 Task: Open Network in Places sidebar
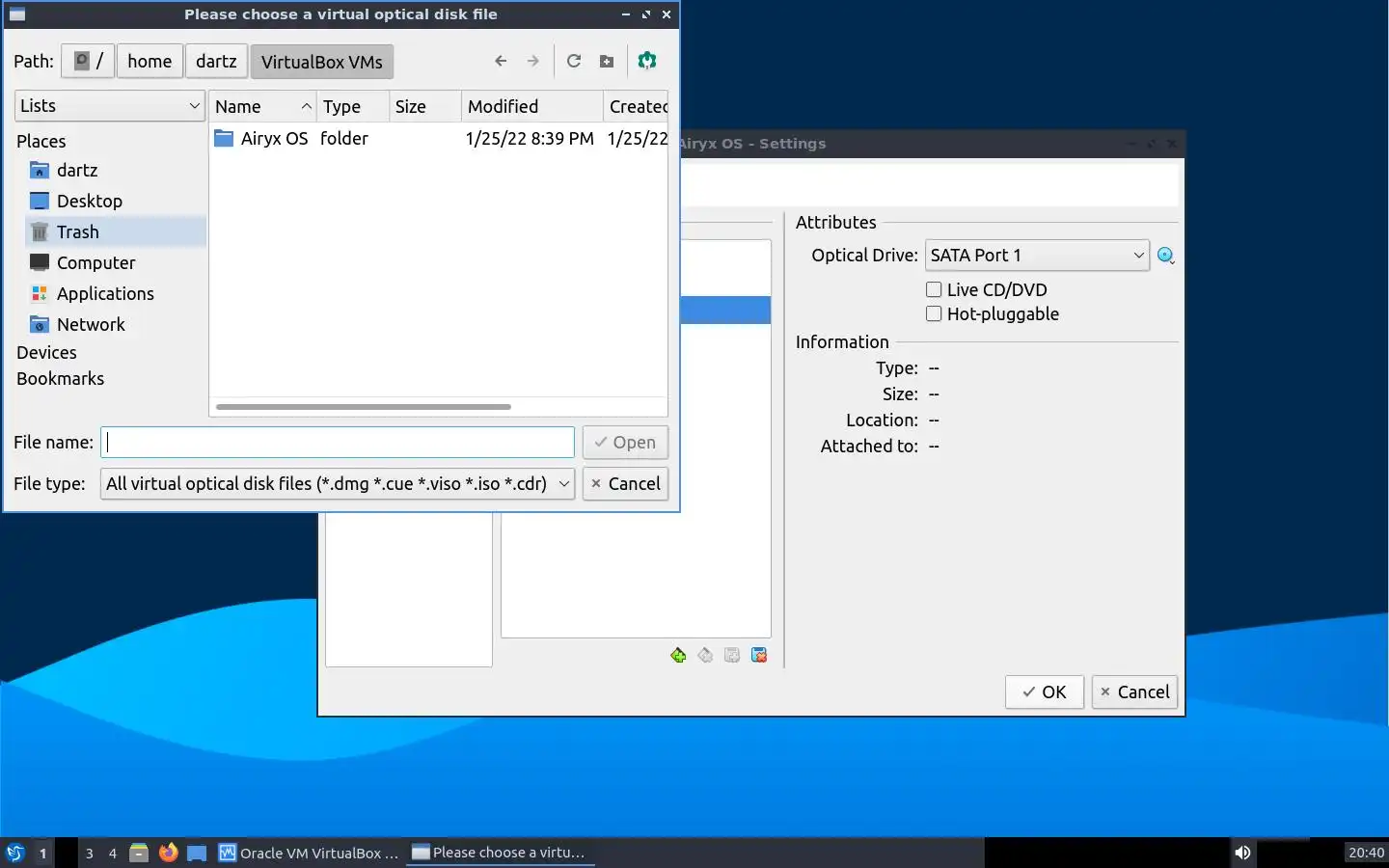(x=91, y=325)
